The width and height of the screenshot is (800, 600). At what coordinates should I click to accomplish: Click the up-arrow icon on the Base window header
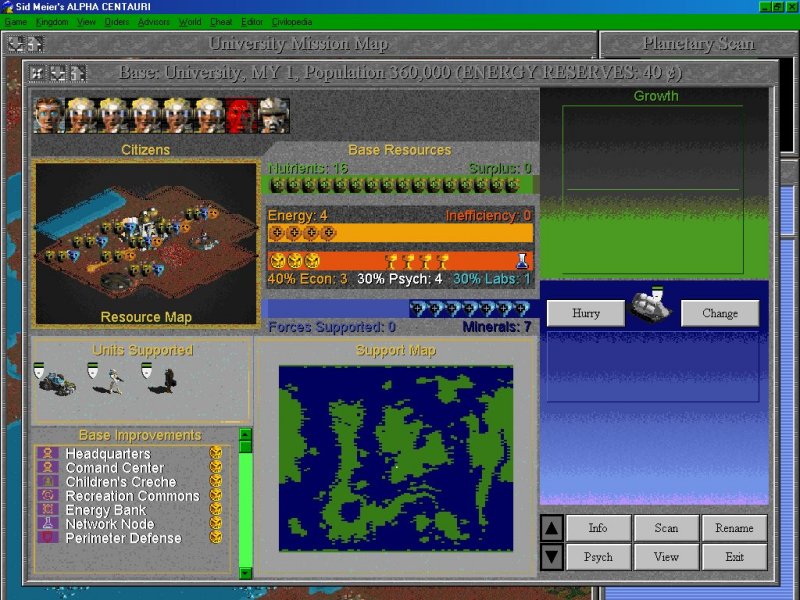(x=78, y=73)
